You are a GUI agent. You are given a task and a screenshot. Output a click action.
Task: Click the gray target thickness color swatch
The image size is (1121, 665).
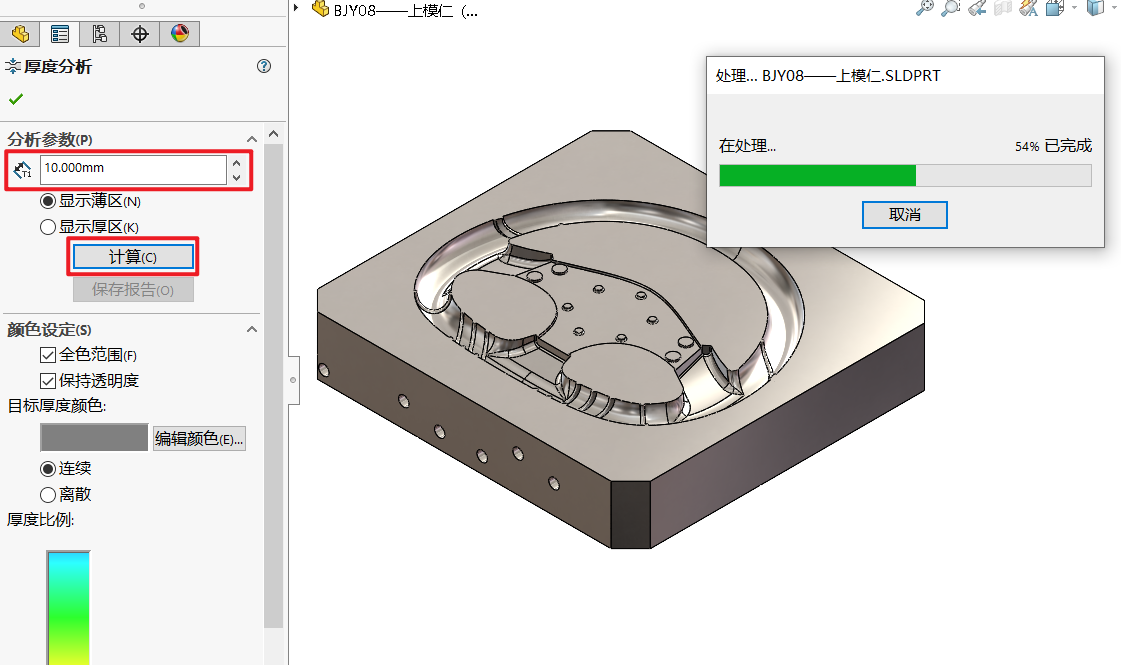94,438
